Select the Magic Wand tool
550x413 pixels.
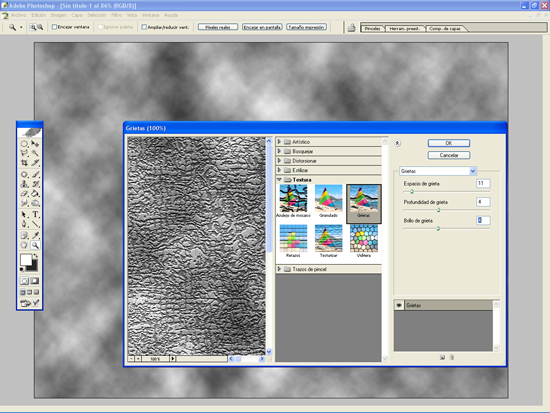tap(35, 153)
